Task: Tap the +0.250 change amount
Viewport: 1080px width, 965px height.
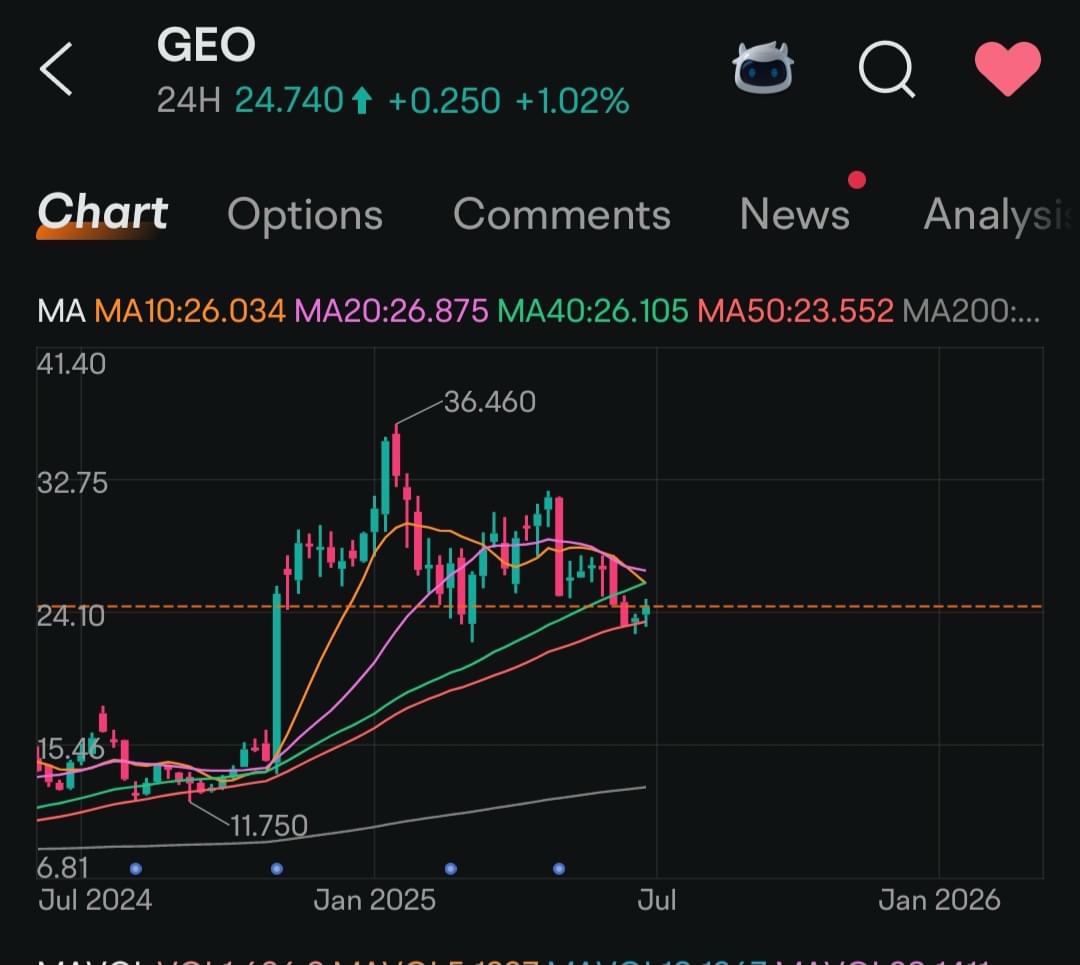Action: pyautogui.click(x=444, y=101)
